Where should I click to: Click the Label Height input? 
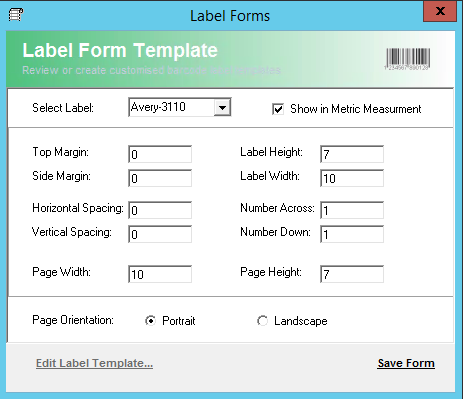[x=352, y=154]
